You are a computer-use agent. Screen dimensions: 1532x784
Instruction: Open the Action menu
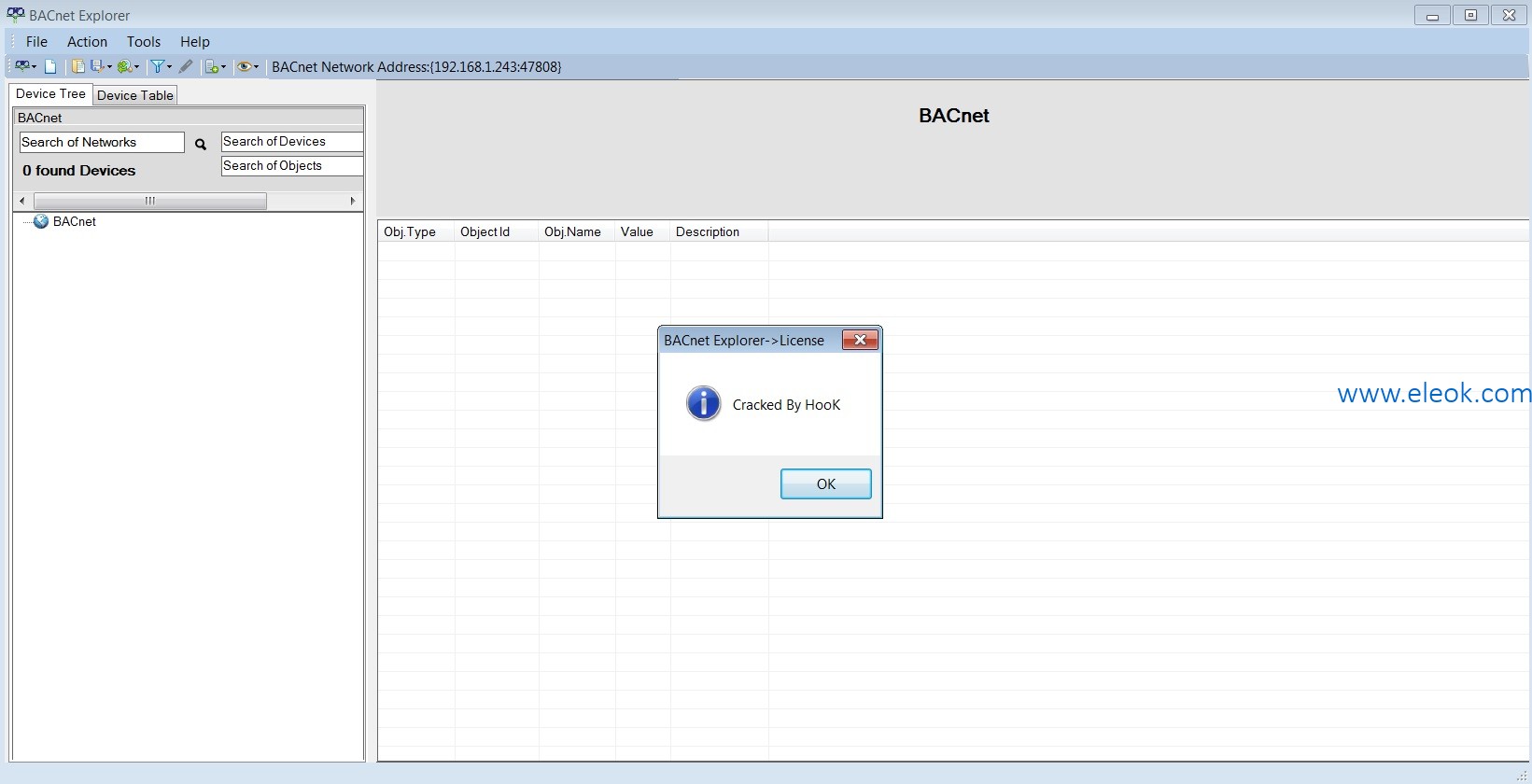(x=87, y=41)
